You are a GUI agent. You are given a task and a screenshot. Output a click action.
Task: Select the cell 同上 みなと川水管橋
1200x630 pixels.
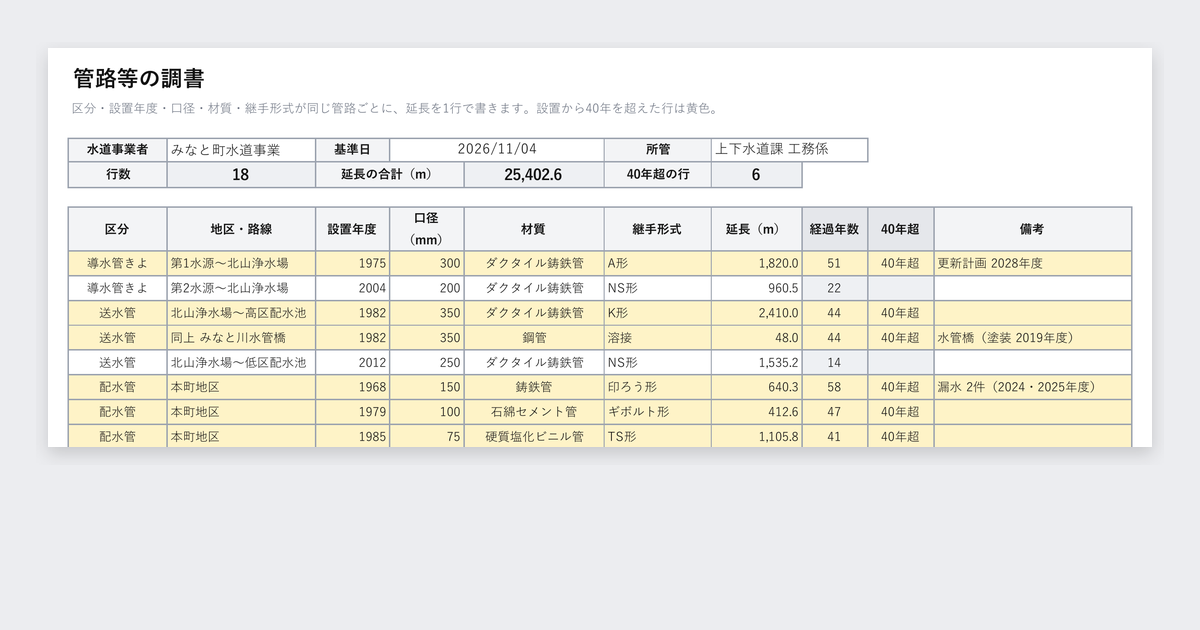pyautogui.click(x=241, y=338)
